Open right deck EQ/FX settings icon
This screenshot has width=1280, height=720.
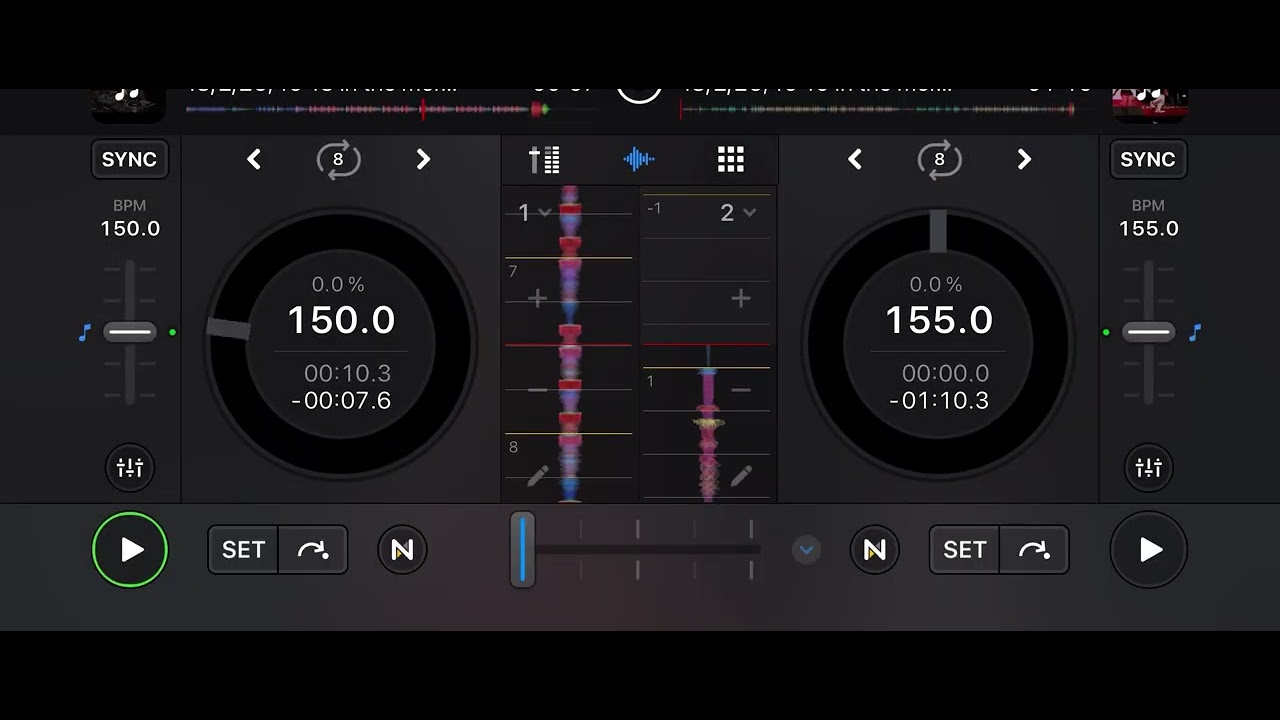pyautogui.click(x=1149, y=467)
